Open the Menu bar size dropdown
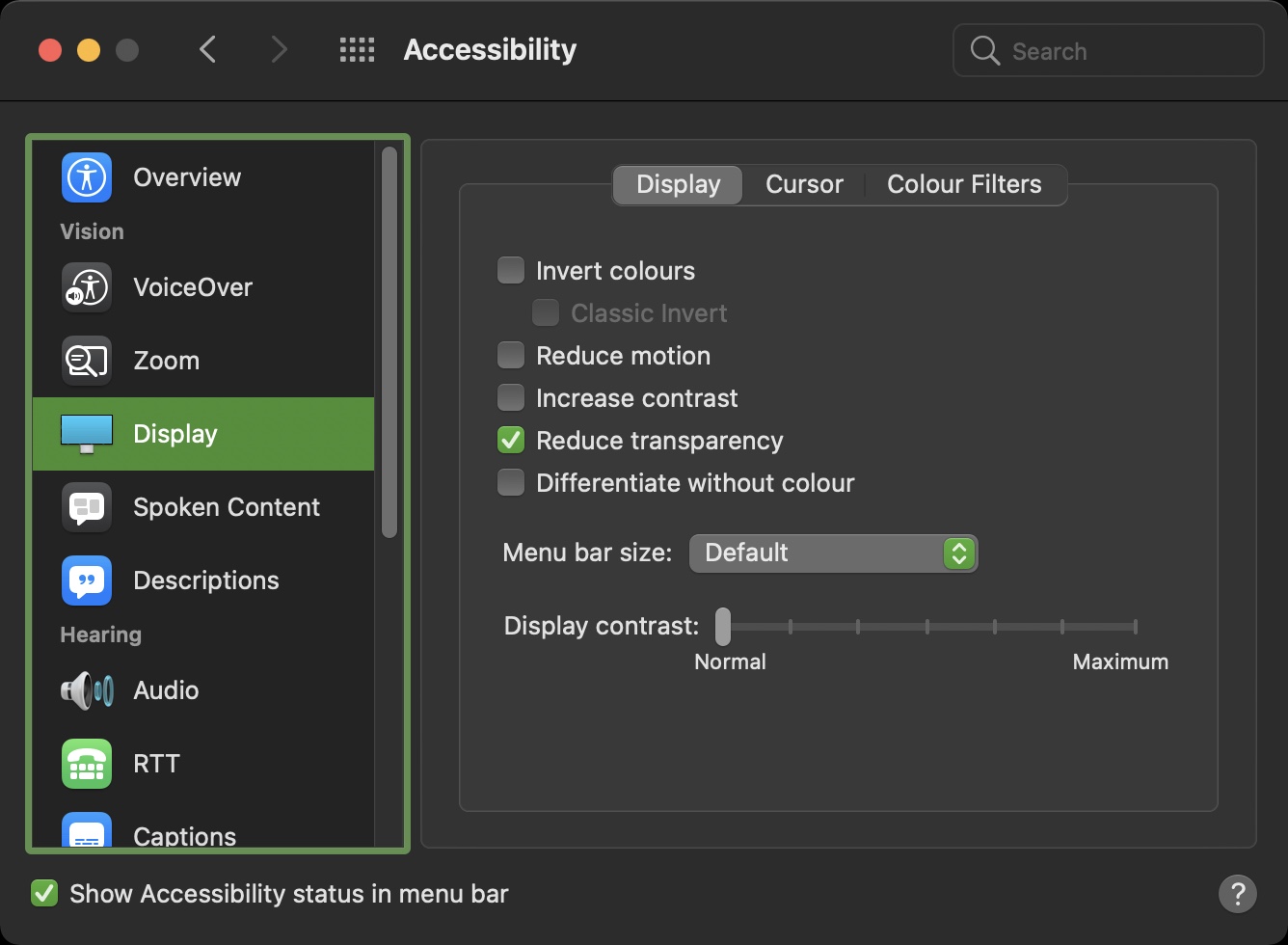This screenshot has width=1288, height=945. click(x=833, y=553)
